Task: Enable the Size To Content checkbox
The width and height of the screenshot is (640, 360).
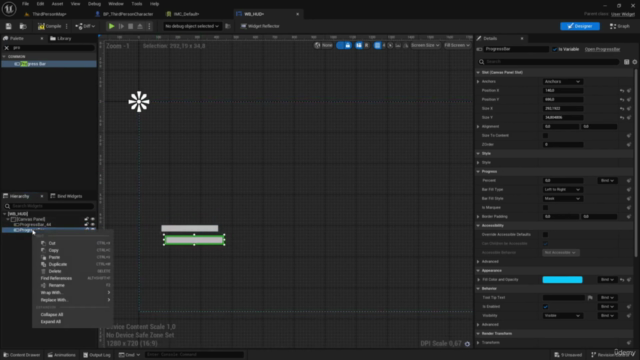Action: pos(545,136)
